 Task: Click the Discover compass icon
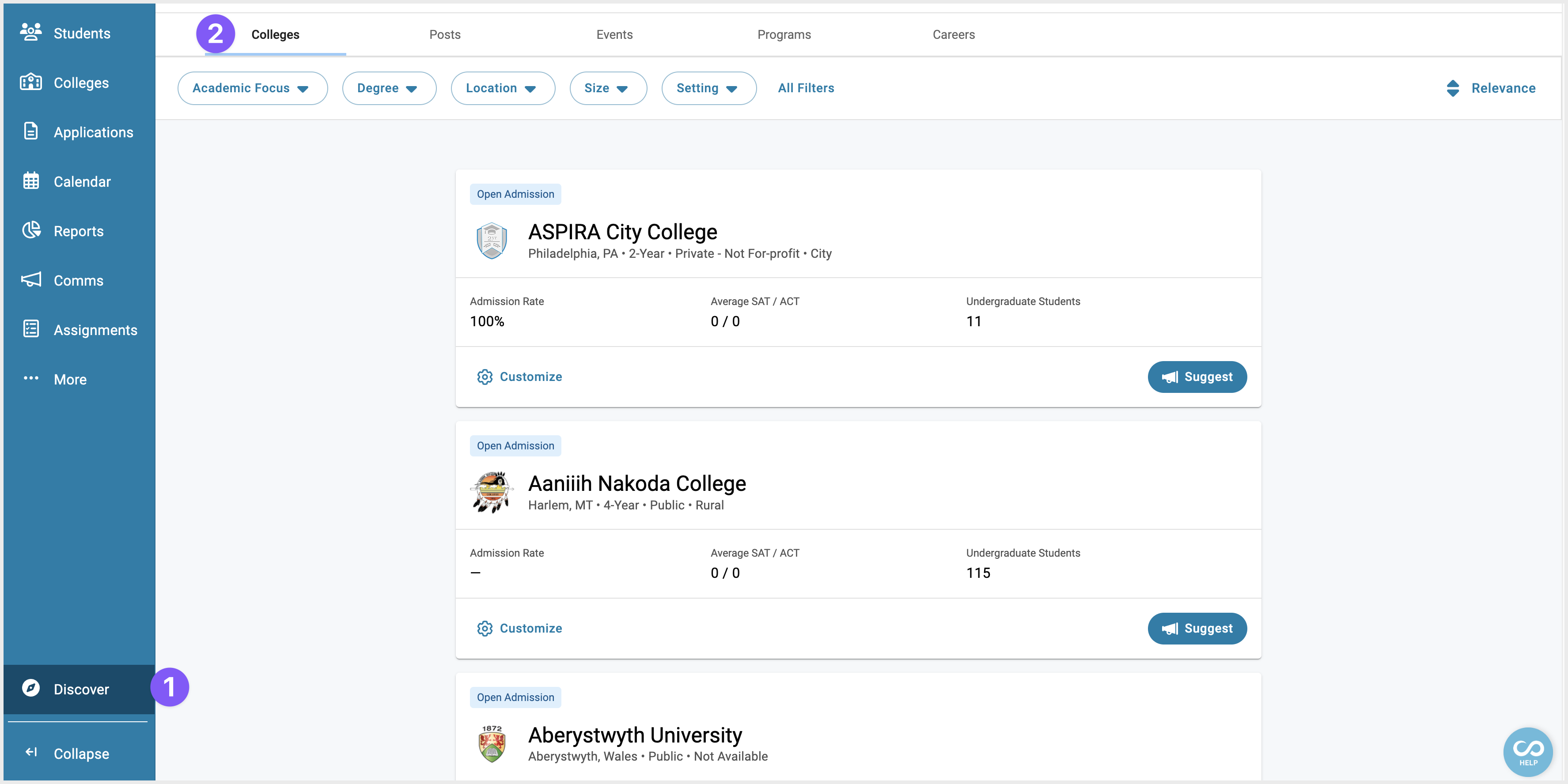click(30, 688)
